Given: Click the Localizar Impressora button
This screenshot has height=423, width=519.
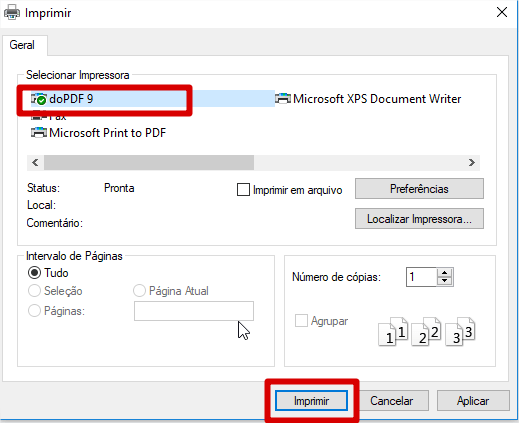Looking at the screenshot, I should [419, 219].
